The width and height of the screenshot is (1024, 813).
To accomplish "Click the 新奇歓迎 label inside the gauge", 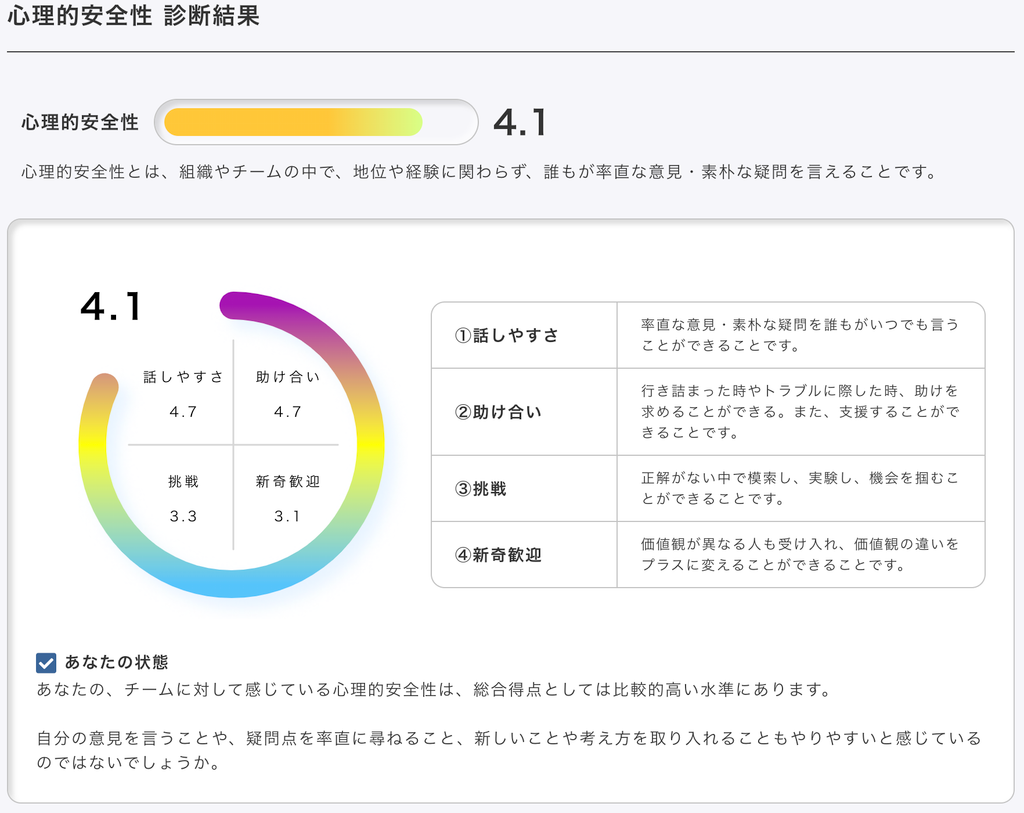I will click(287, 481).
